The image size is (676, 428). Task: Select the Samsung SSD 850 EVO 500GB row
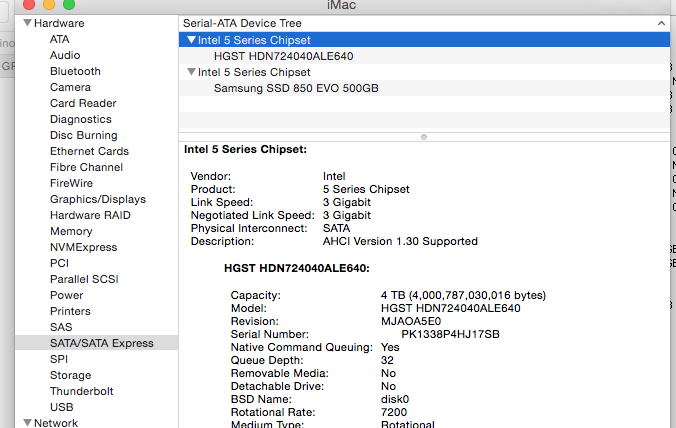click(x=424, y=88)
